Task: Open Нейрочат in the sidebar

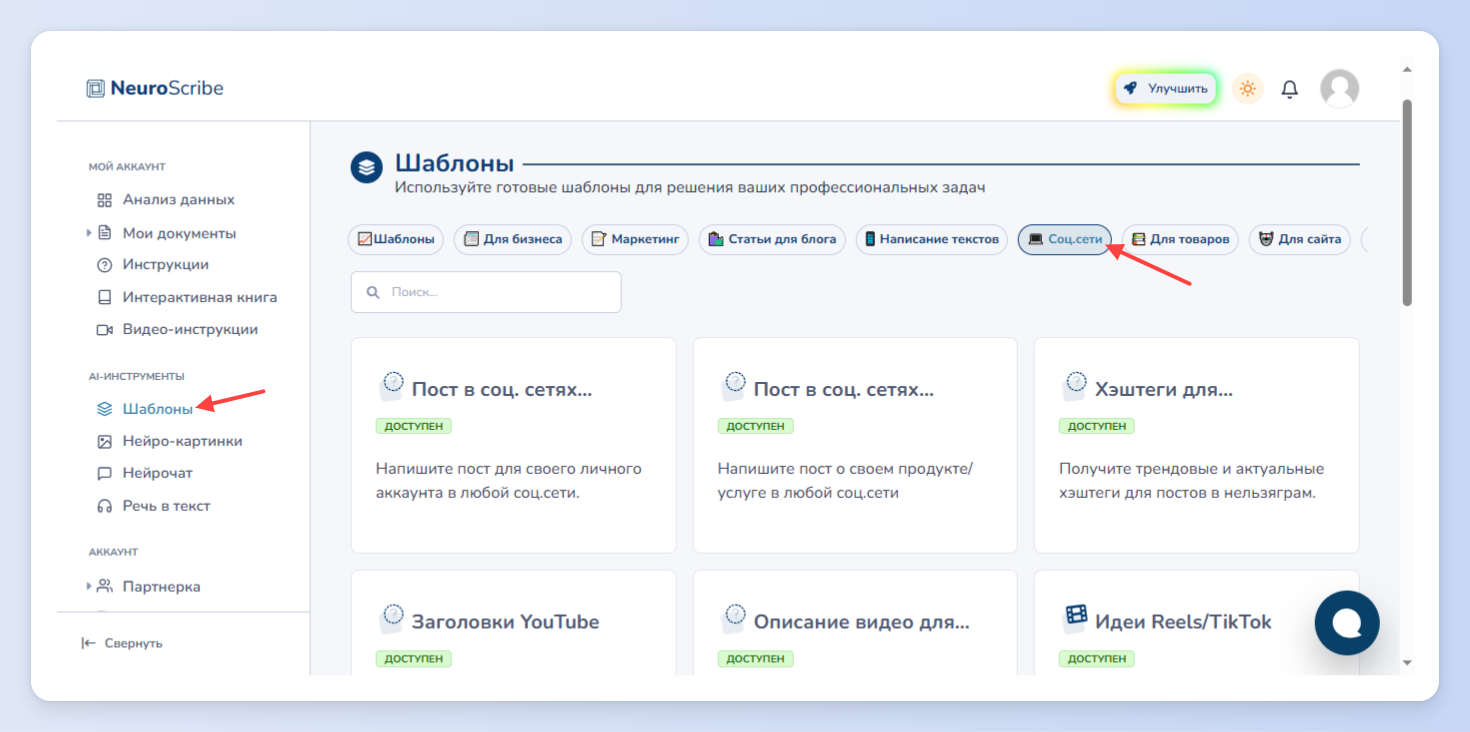Action: tap(157, 474)
